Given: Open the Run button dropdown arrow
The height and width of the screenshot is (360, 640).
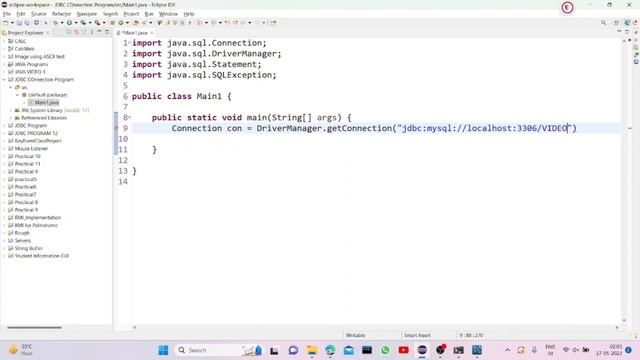Looking at the screenshot, I should pos(76,23).
